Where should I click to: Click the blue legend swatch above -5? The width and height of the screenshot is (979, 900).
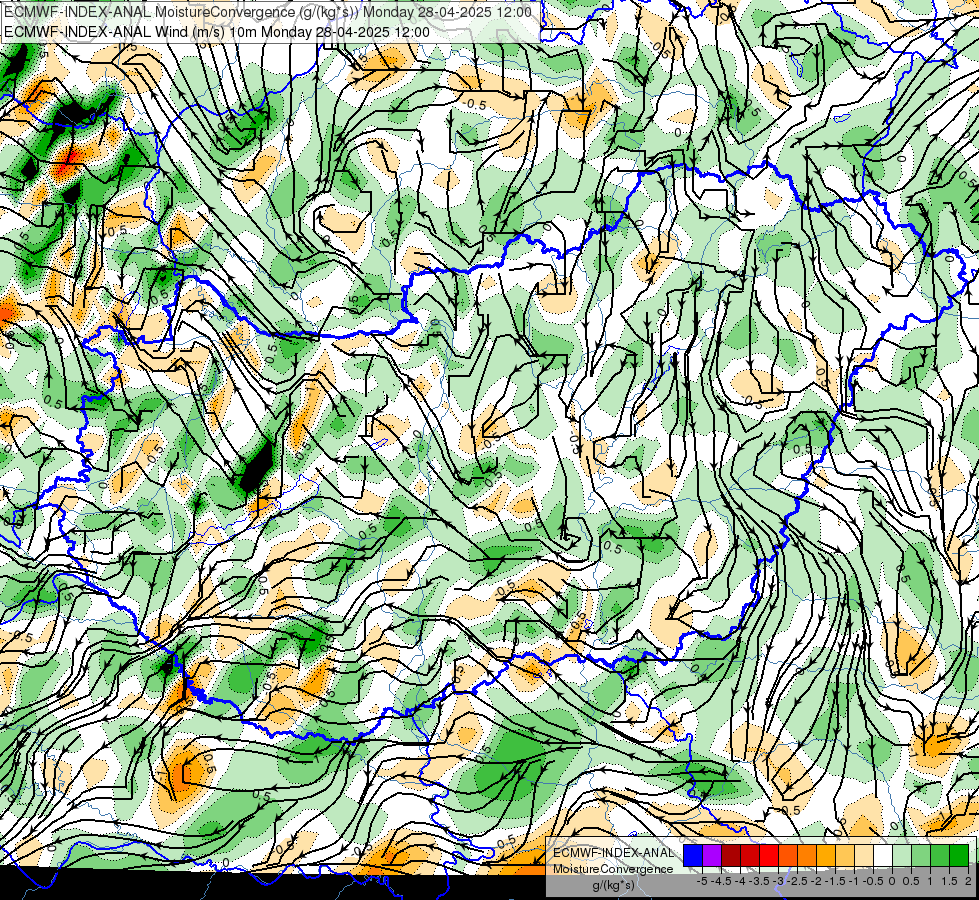coord(693,855)
